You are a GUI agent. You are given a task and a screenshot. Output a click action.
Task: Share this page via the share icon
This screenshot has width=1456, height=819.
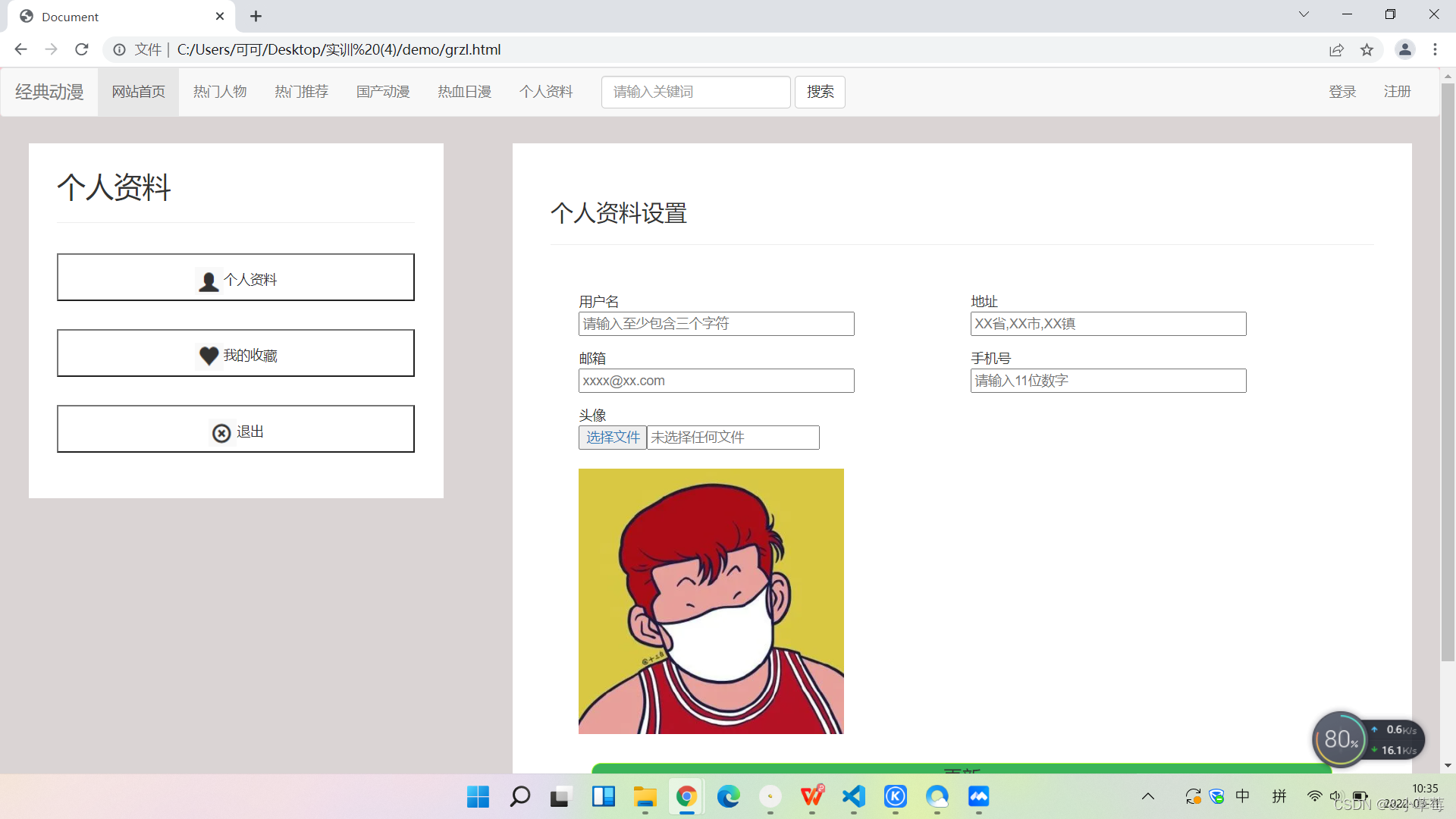click(x=1336, y=49)
